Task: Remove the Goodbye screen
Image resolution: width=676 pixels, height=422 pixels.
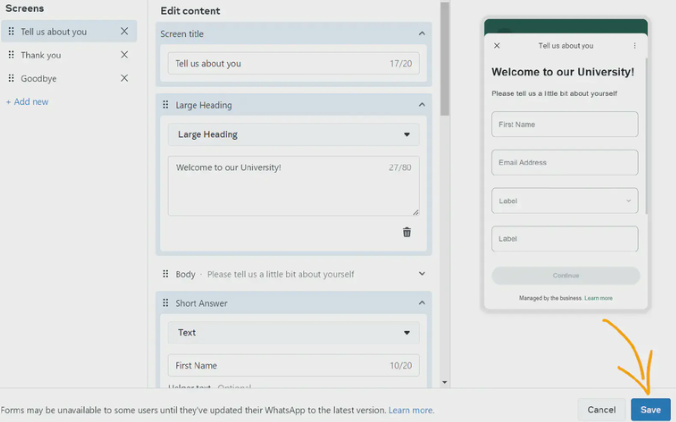Action: coord(124,78)
